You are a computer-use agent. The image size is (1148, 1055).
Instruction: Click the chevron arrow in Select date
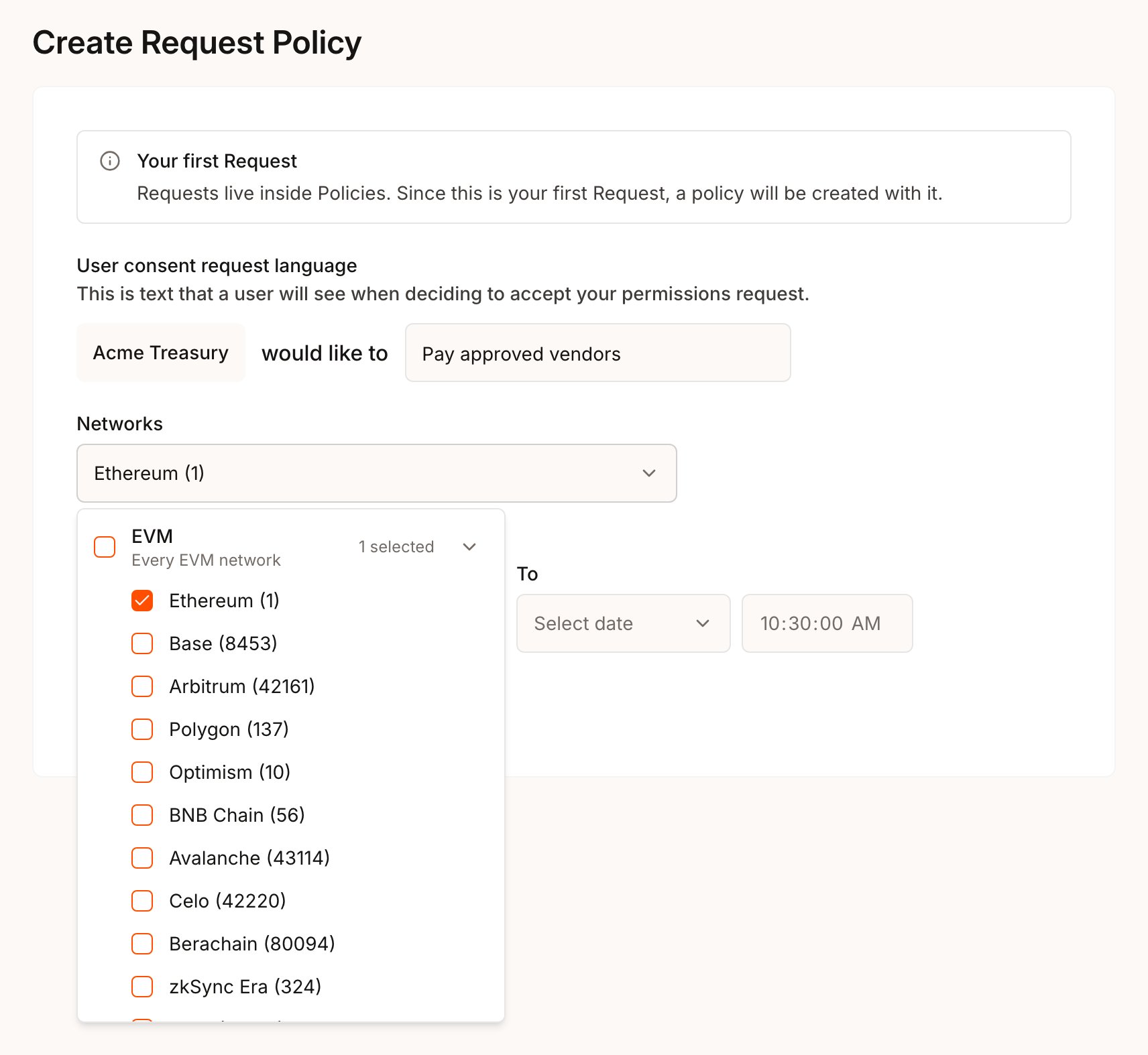point(703,623)
